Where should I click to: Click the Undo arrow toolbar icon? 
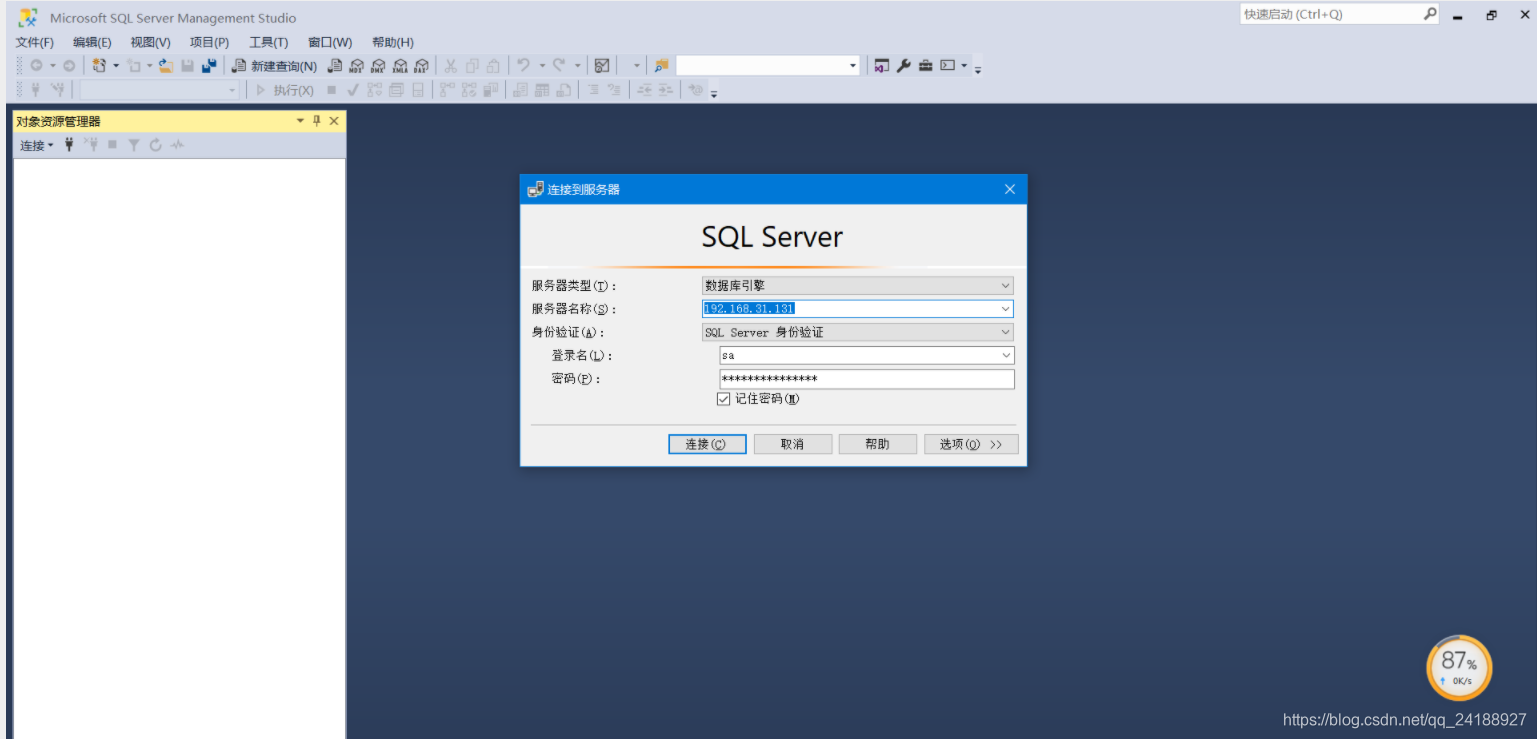pos(523,65)
